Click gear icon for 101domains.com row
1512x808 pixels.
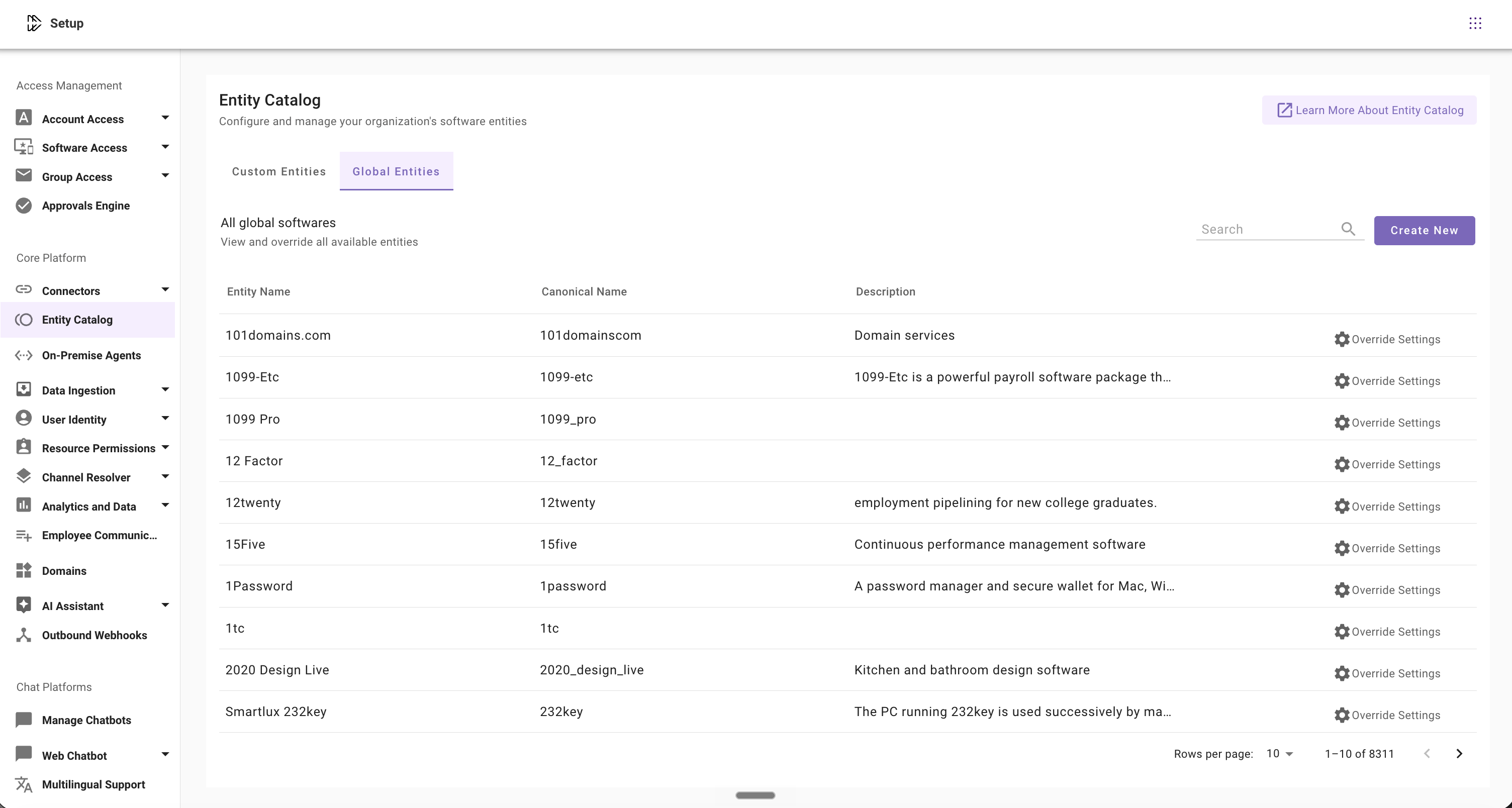[1342, 339]
